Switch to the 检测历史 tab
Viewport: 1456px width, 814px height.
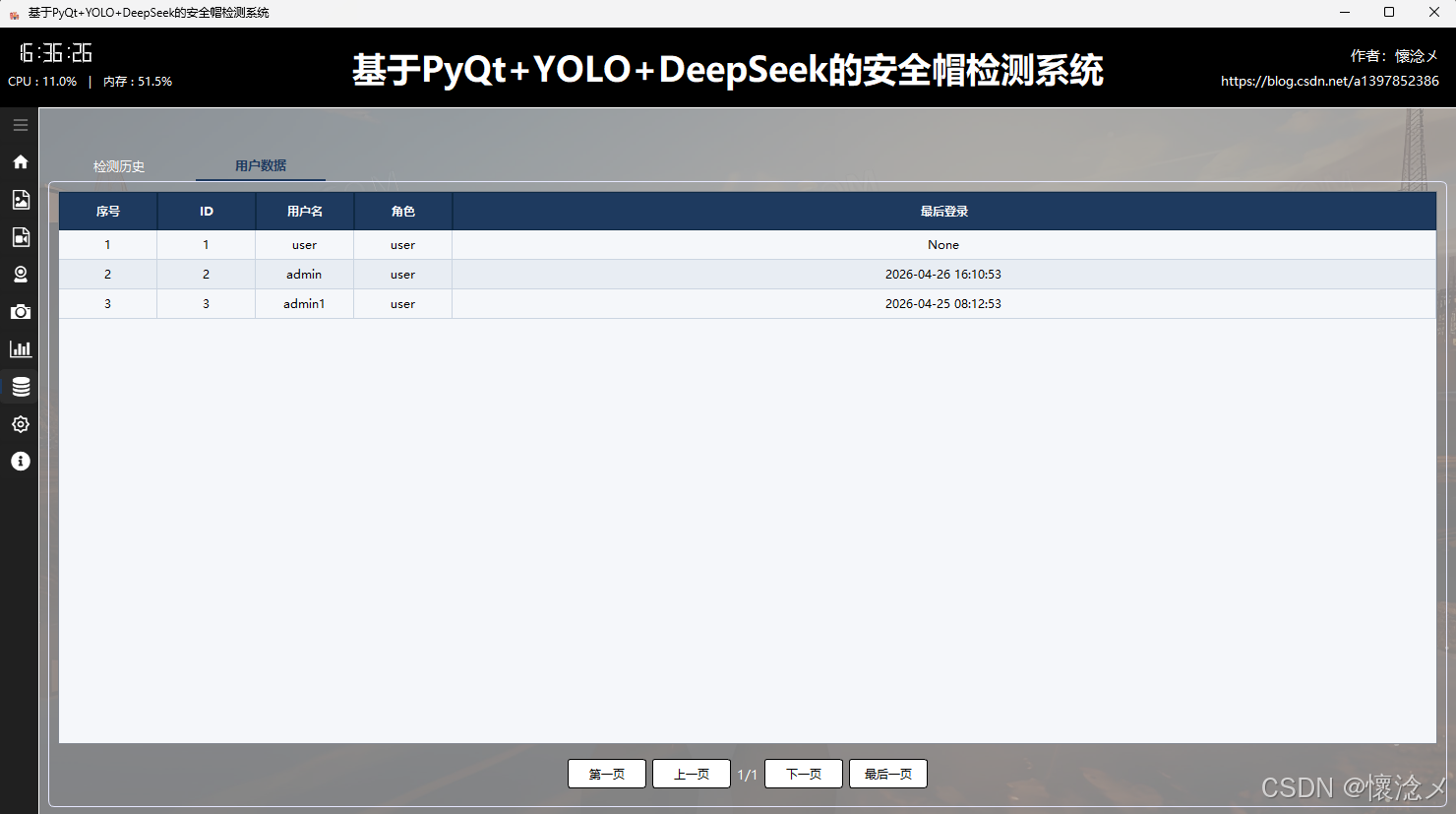coord(119,166)
